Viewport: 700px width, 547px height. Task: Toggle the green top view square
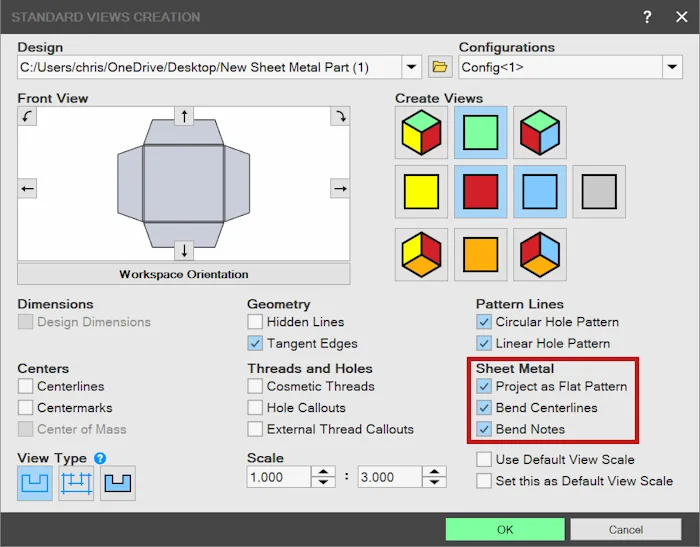pyautogui.click(x=480, y=133)
